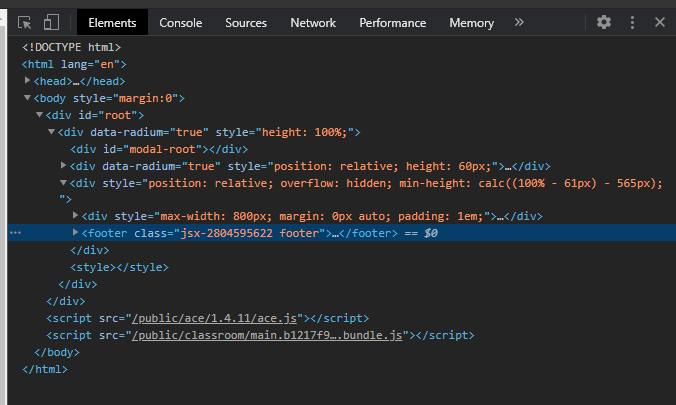Select the closing html tag
This screenshot has width=676, height=405.
click(x=45, y=370)
